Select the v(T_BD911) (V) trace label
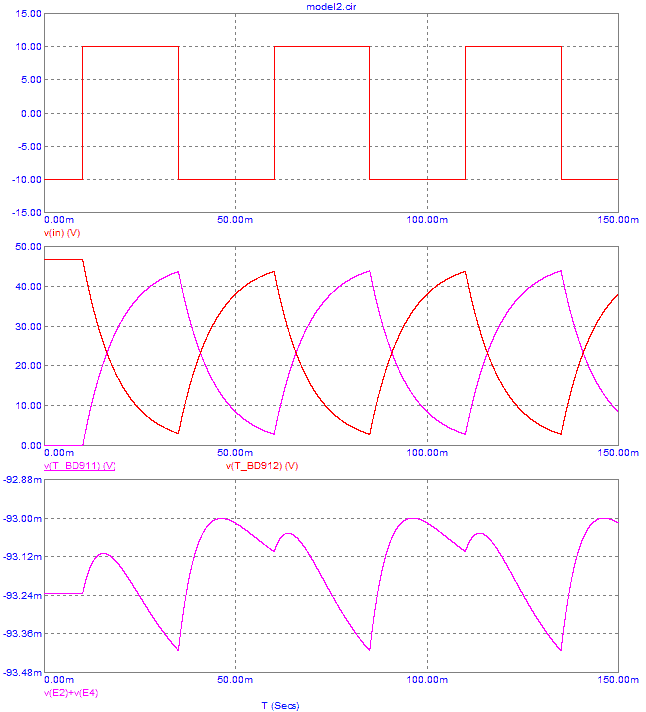 coord(79,466)
